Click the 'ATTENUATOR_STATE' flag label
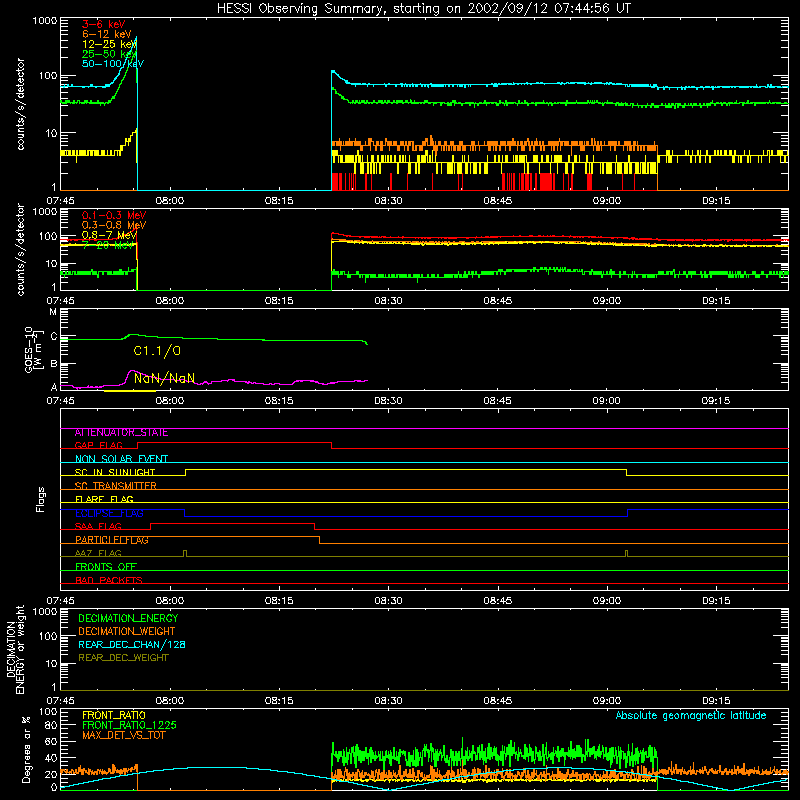This screenshot has width=800, height=800. (x=121, y=433)
